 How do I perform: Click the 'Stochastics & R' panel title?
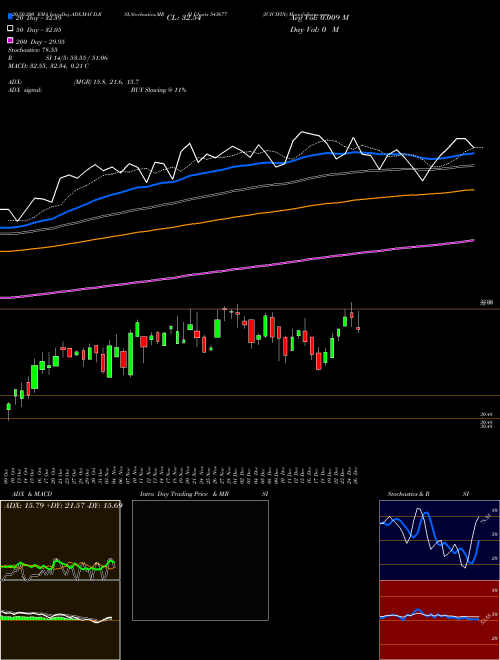click(x=408, y=494)
